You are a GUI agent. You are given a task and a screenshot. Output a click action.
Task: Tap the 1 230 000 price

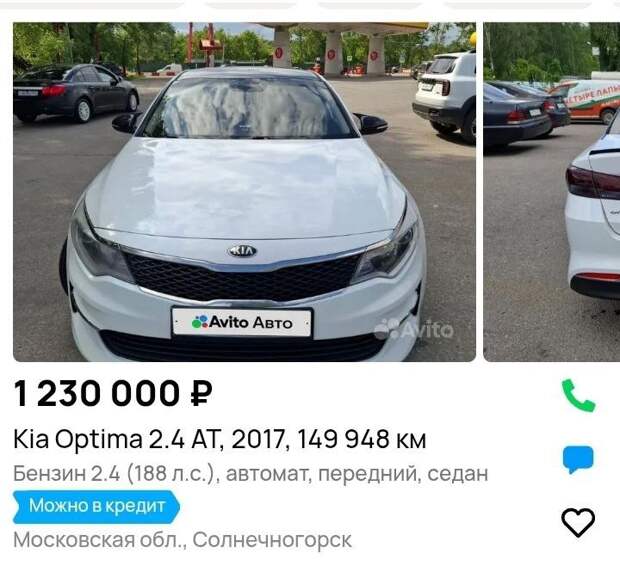point(113,393)
